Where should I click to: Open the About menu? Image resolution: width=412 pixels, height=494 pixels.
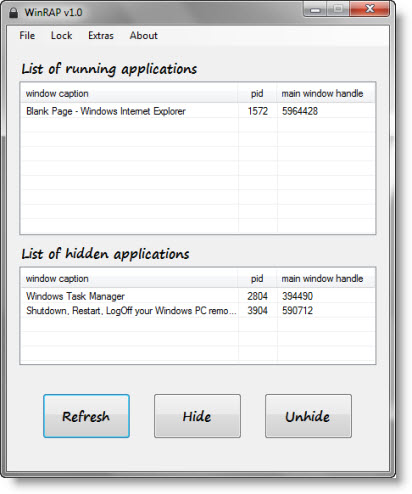[x=143, y=35]
